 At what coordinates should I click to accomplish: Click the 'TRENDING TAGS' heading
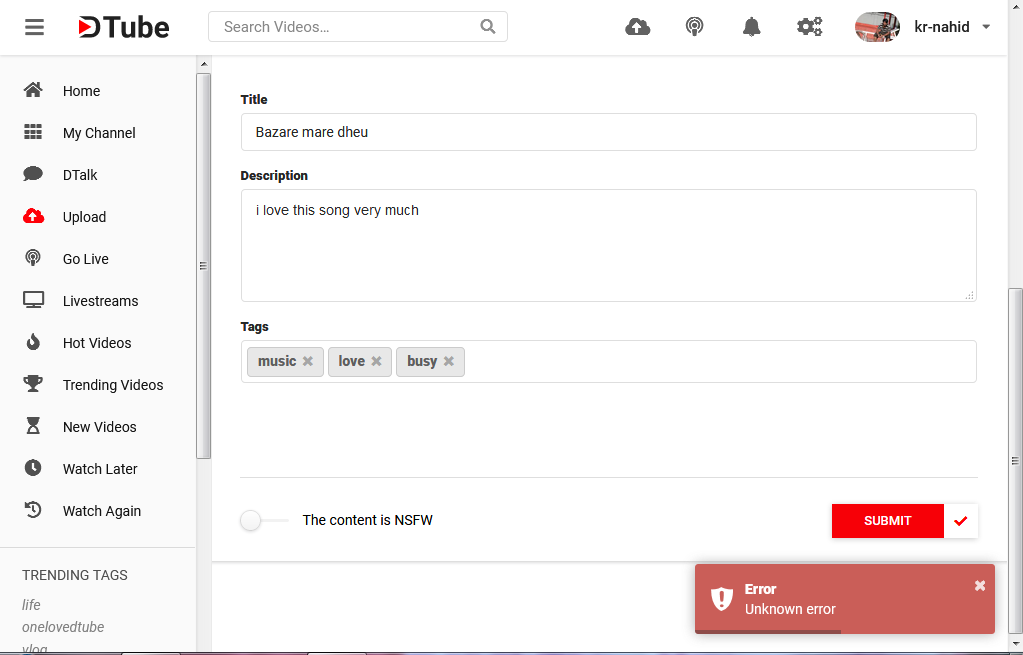tap(75, 575)
